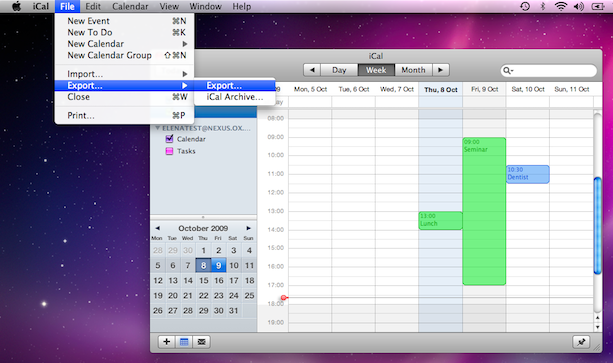Open the notifications envelope icon
The width and height of the screenshot is (613, 363).
coord(202,342)
